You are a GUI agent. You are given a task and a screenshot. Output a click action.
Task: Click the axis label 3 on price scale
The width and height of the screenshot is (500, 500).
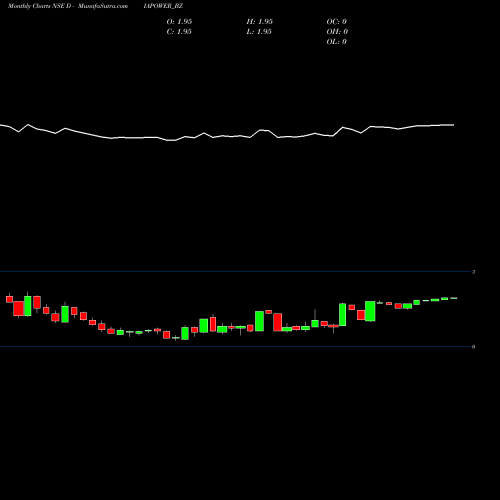tap(473, 272)
